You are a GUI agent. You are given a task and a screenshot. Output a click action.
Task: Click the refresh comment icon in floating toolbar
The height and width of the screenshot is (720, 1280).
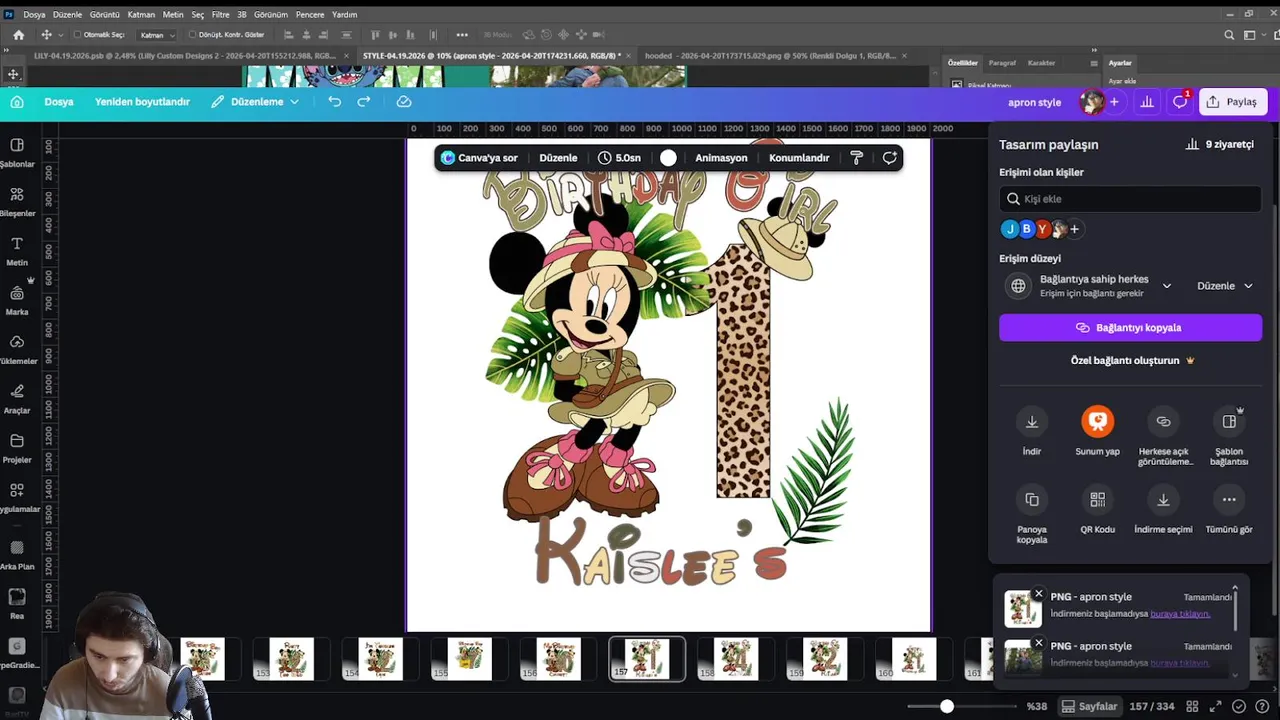(x=889, y=158)
